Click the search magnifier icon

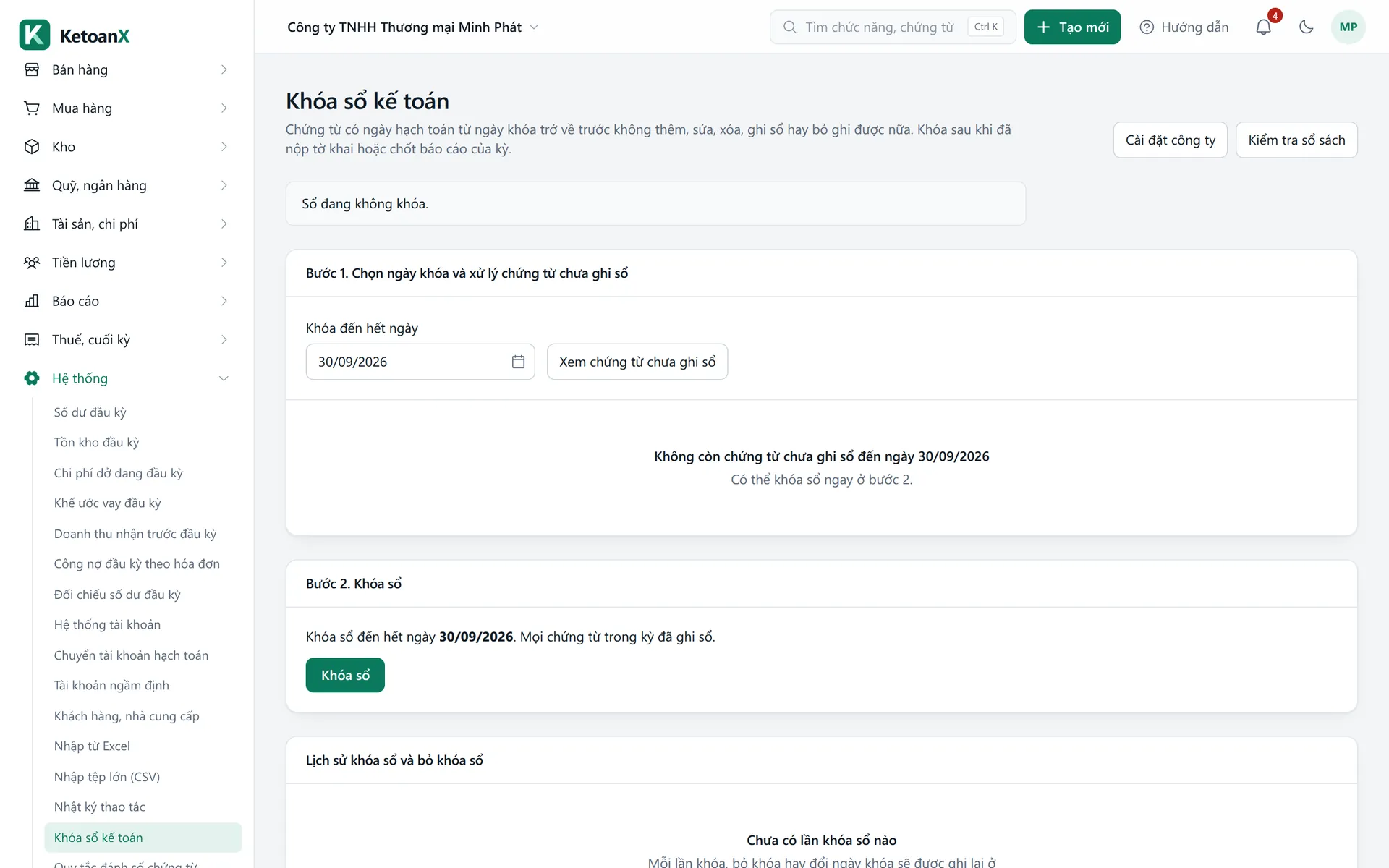[790, 27]
